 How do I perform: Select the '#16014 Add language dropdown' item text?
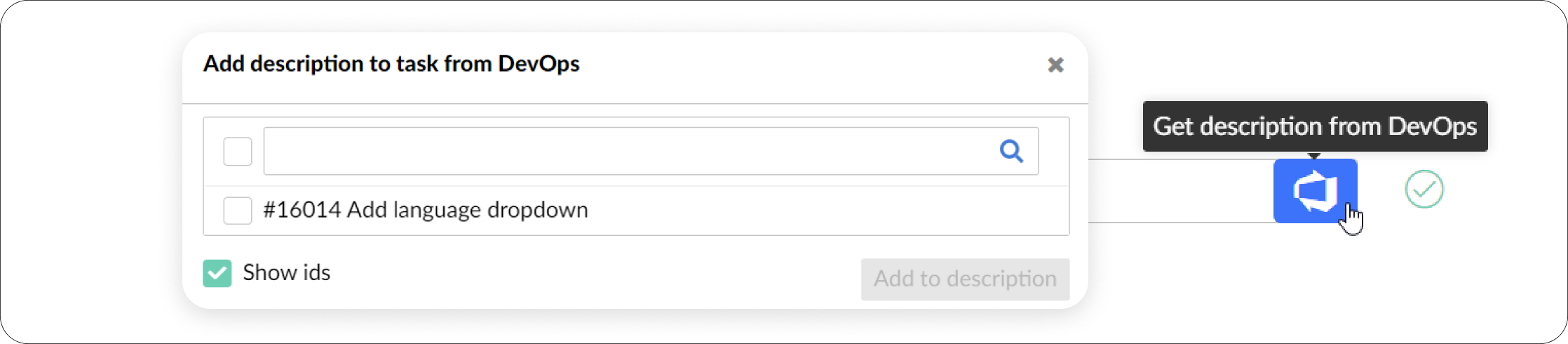425,210
